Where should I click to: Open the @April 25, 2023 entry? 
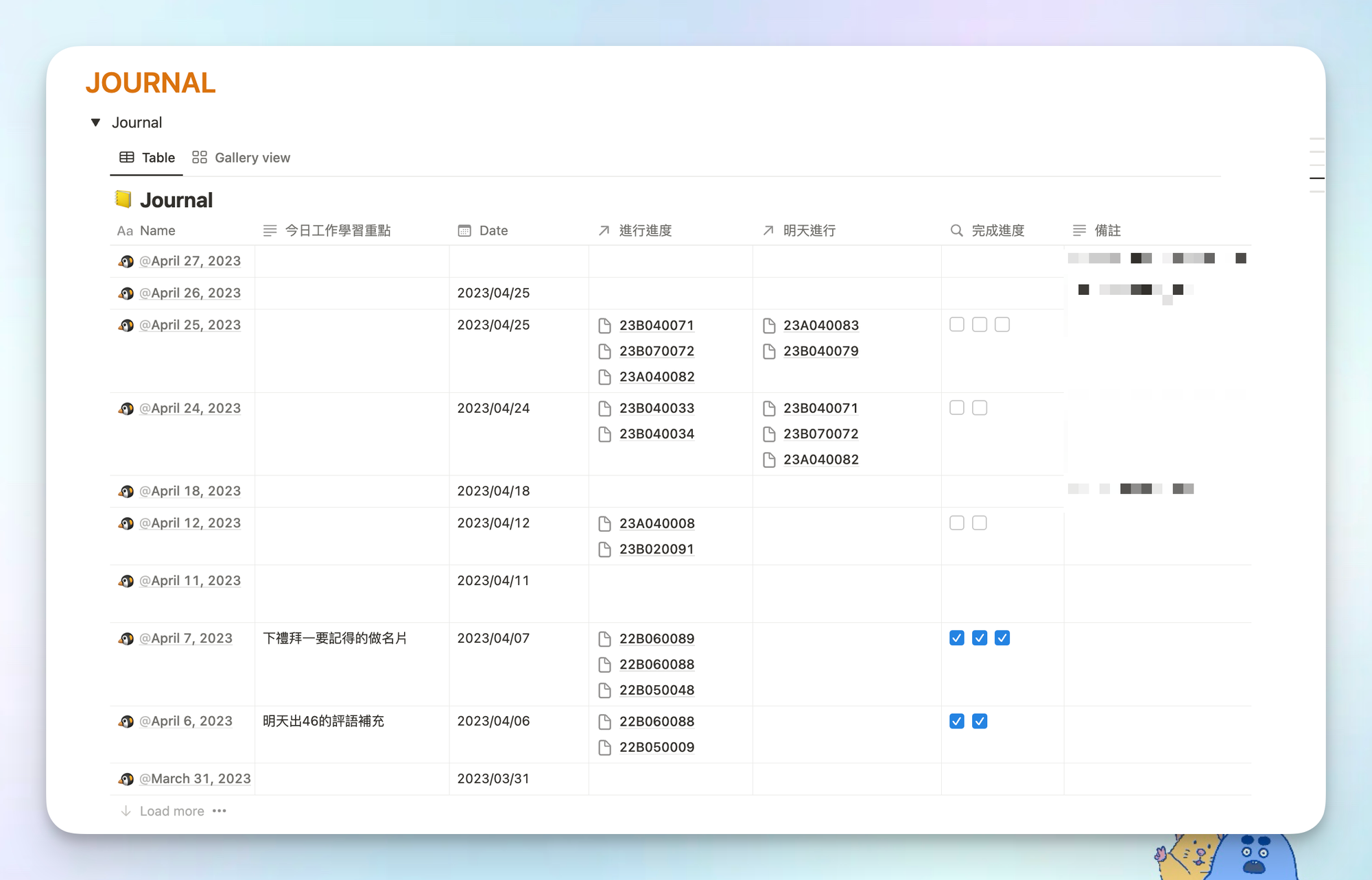coord(190,325)
